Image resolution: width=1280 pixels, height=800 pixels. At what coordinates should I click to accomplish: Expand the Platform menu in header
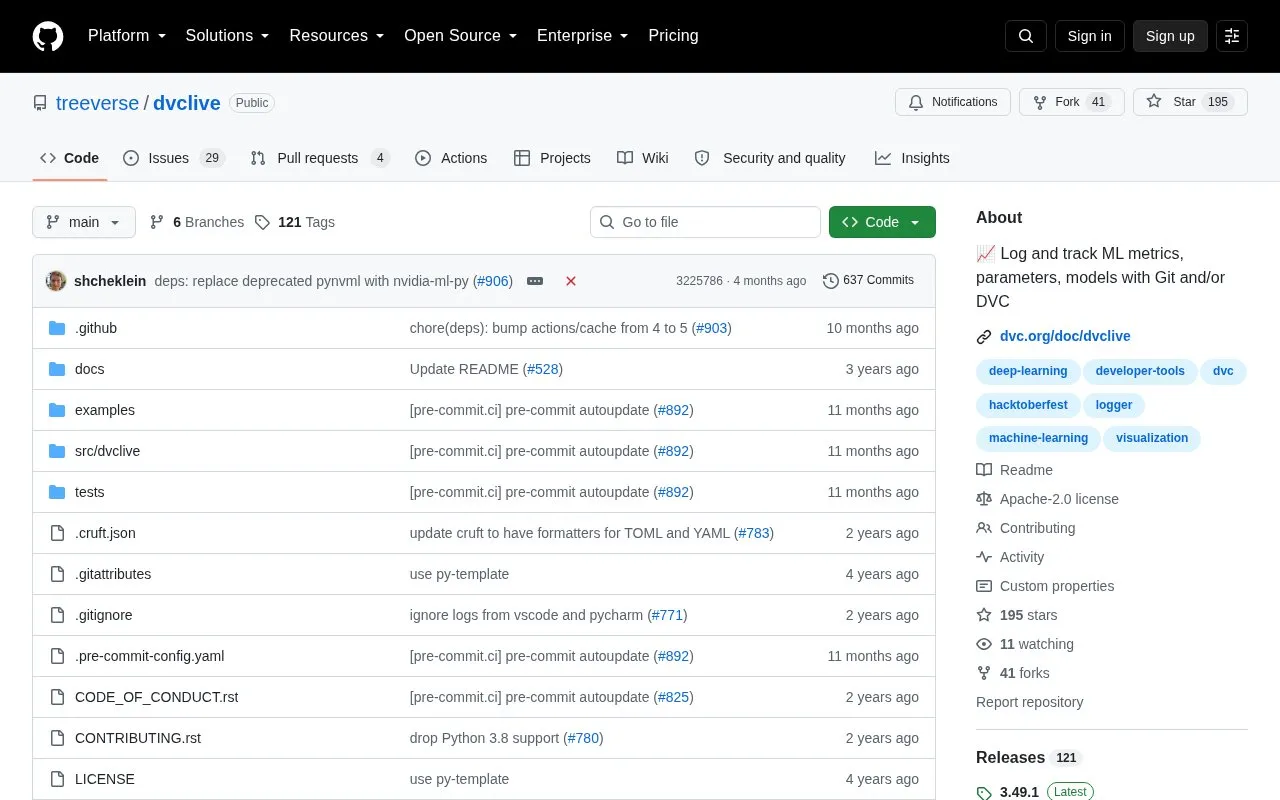(x=127, y=36)
